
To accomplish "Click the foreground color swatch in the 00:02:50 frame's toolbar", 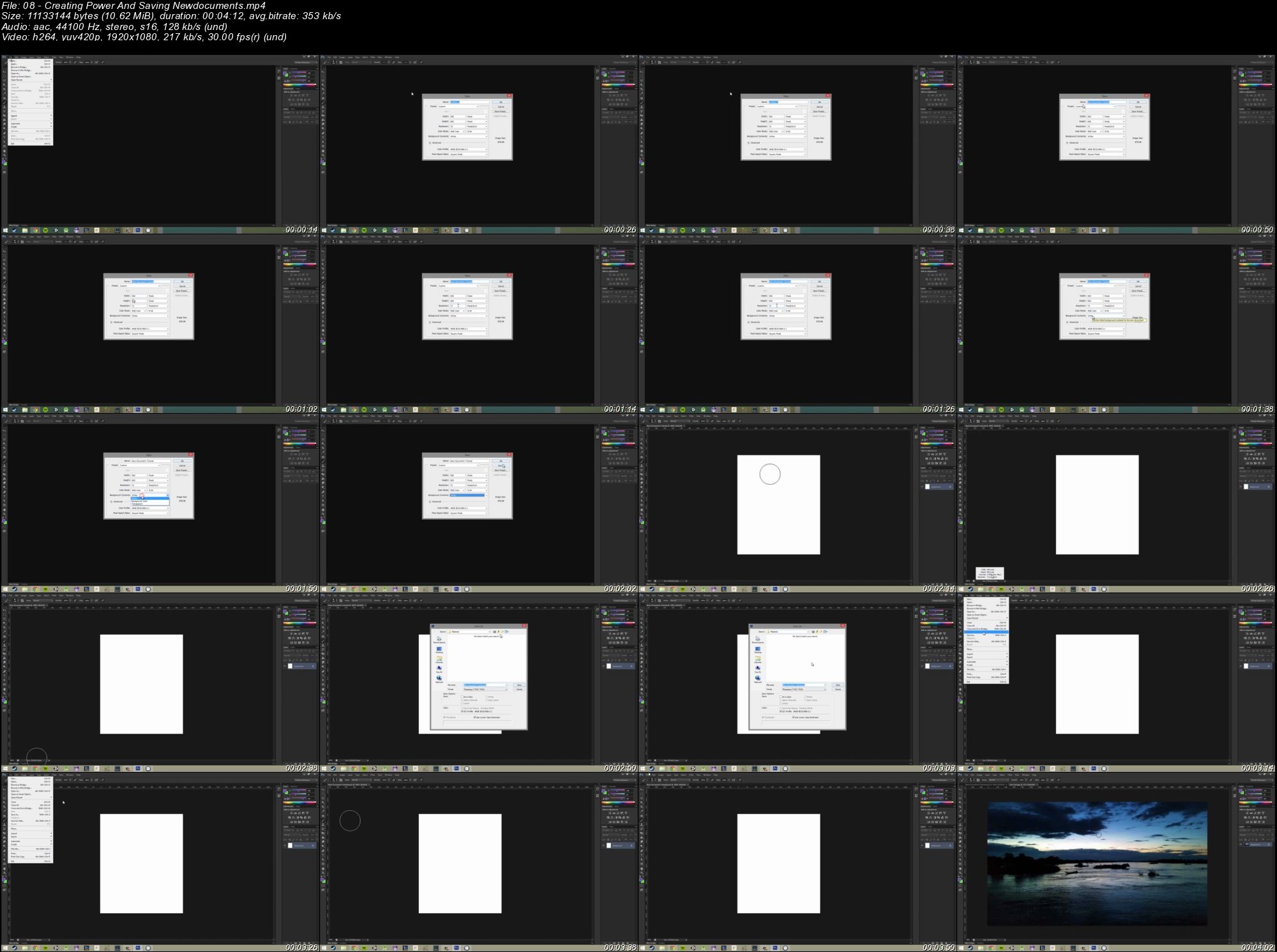I will tap(322, 700).
